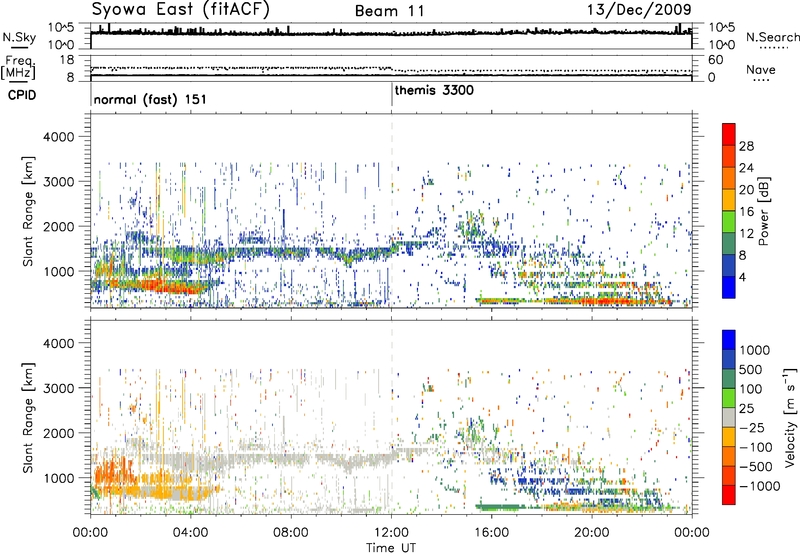Viewport: 800px width, 554px height.
Task: Click '4000' on the power panel range axis
Action: (x=58, y=137)
